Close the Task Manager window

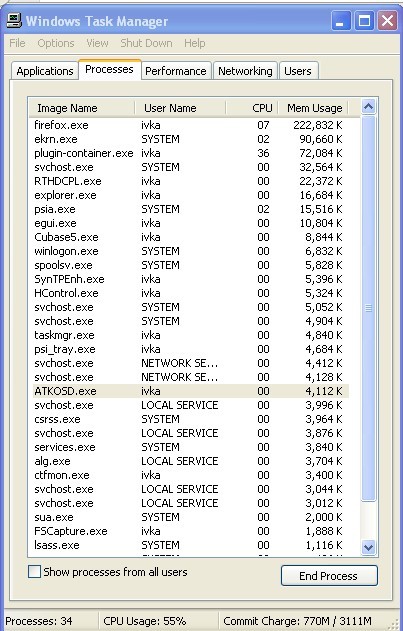[387, 21]
